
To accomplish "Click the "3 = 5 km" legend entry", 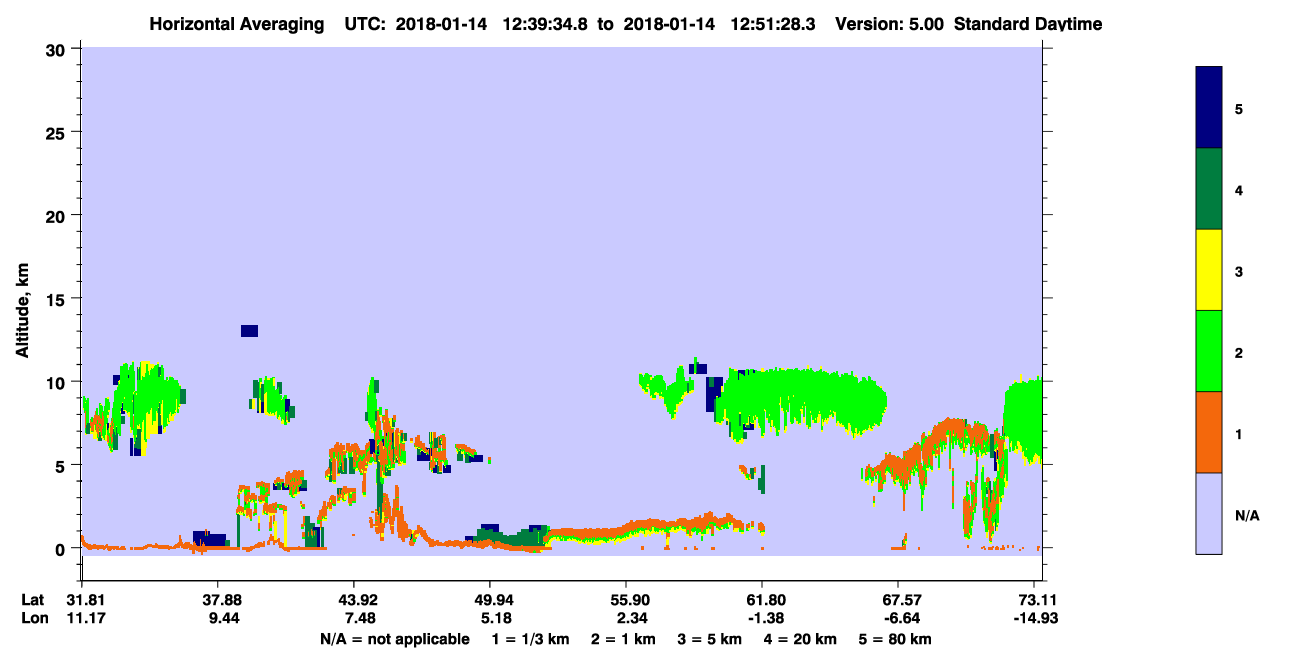I will click(711, 639).
